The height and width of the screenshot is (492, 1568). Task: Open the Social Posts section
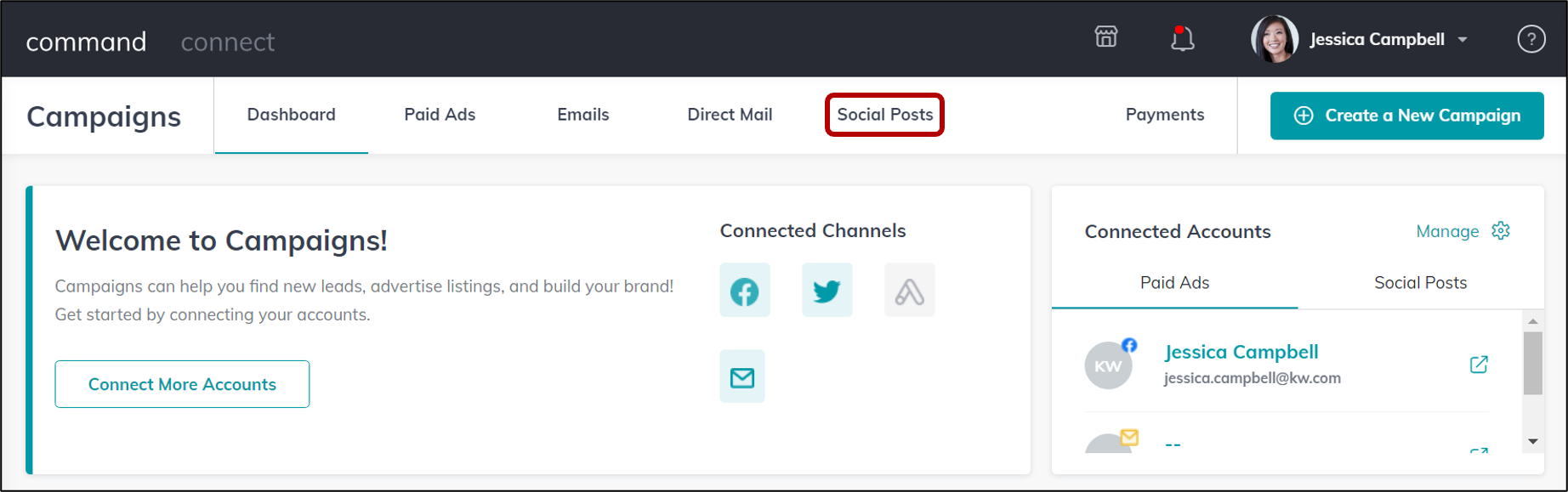884,115
